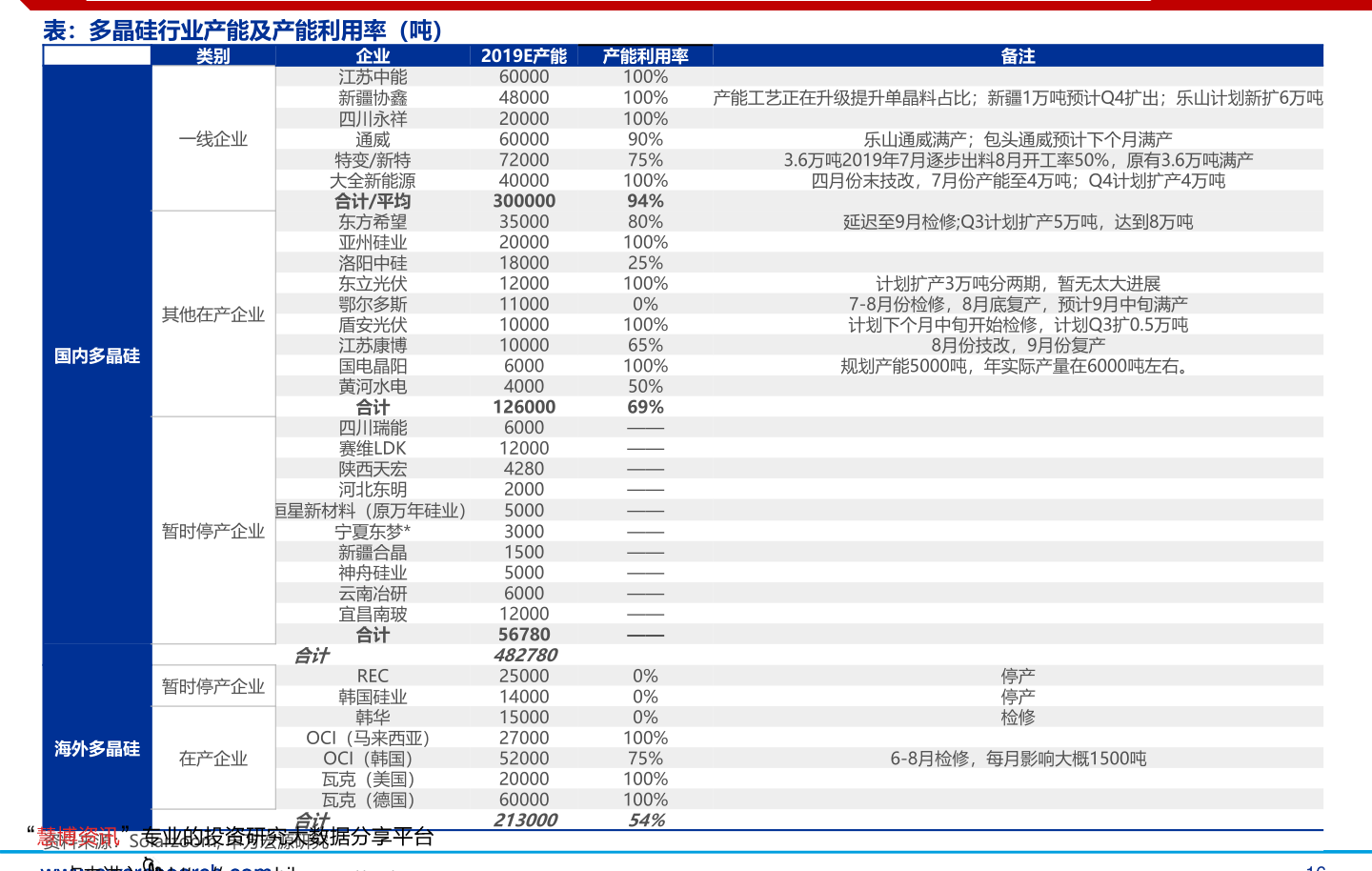
Task: Click company name 四川瑞能
Action: 373,429
